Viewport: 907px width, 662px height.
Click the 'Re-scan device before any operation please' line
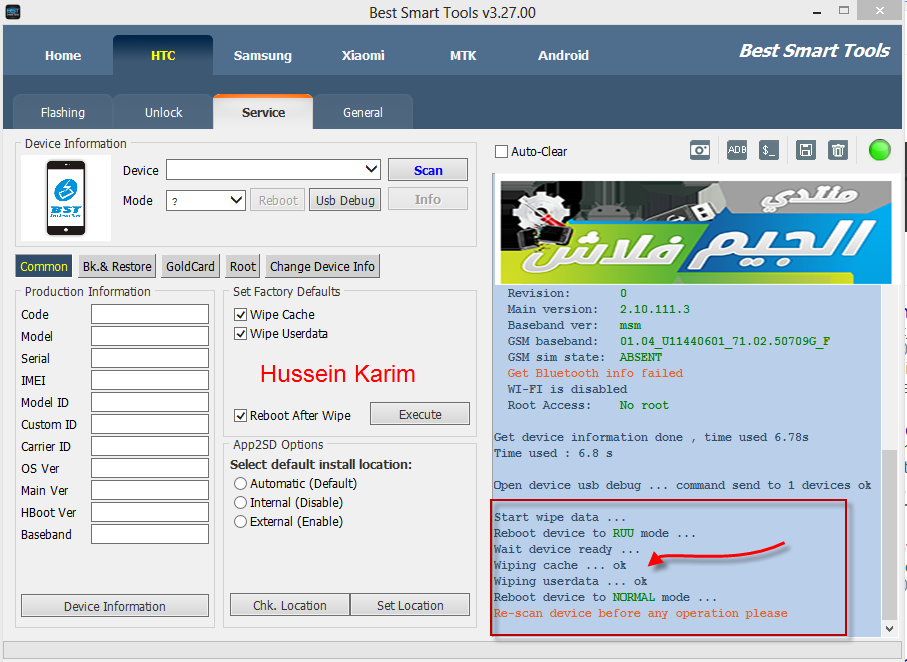(640, 613)
